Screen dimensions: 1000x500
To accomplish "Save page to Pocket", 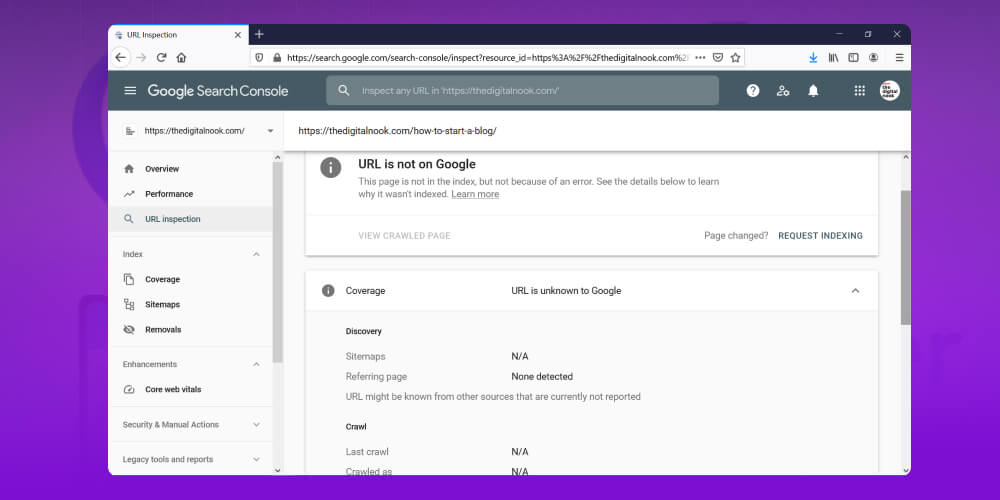I will point(717,57).
